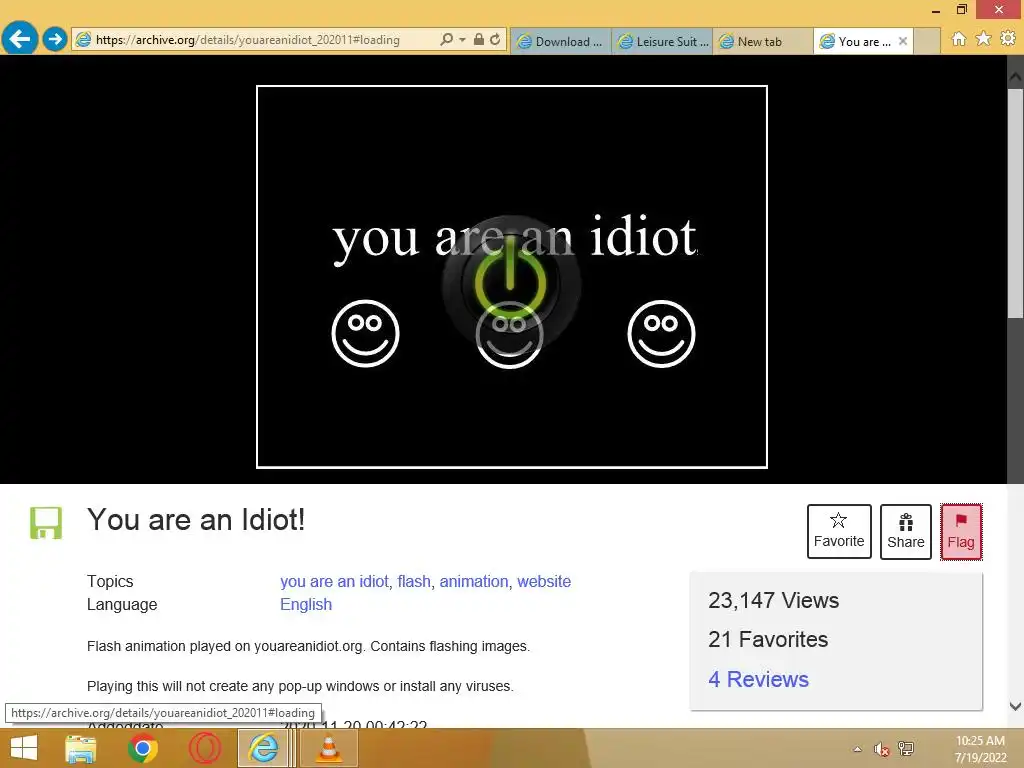
Task: Click the page scrollbar up arrow
Action: [x=1016, y=76]
